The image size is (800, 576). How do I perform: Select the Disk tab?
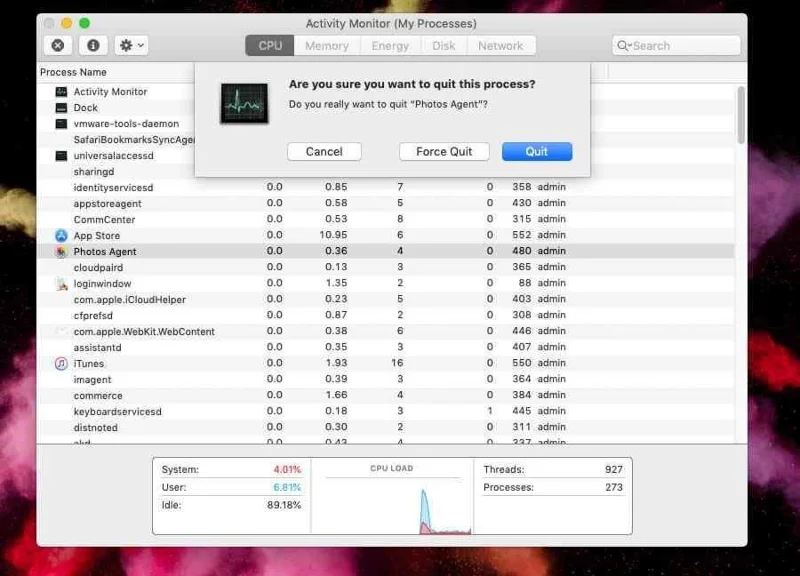point(443,45)
